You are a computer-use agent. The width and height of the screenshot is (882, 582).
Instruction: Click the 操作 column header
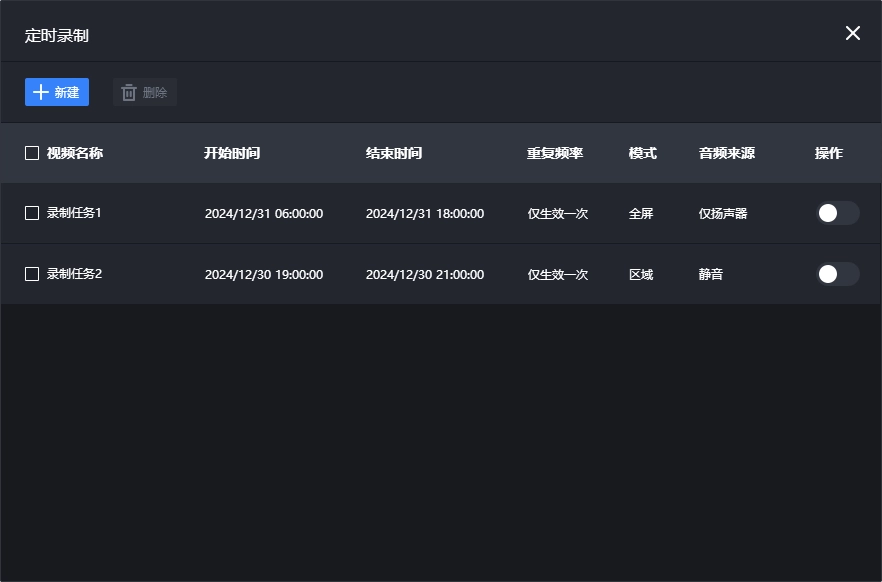tap(829, 153)
